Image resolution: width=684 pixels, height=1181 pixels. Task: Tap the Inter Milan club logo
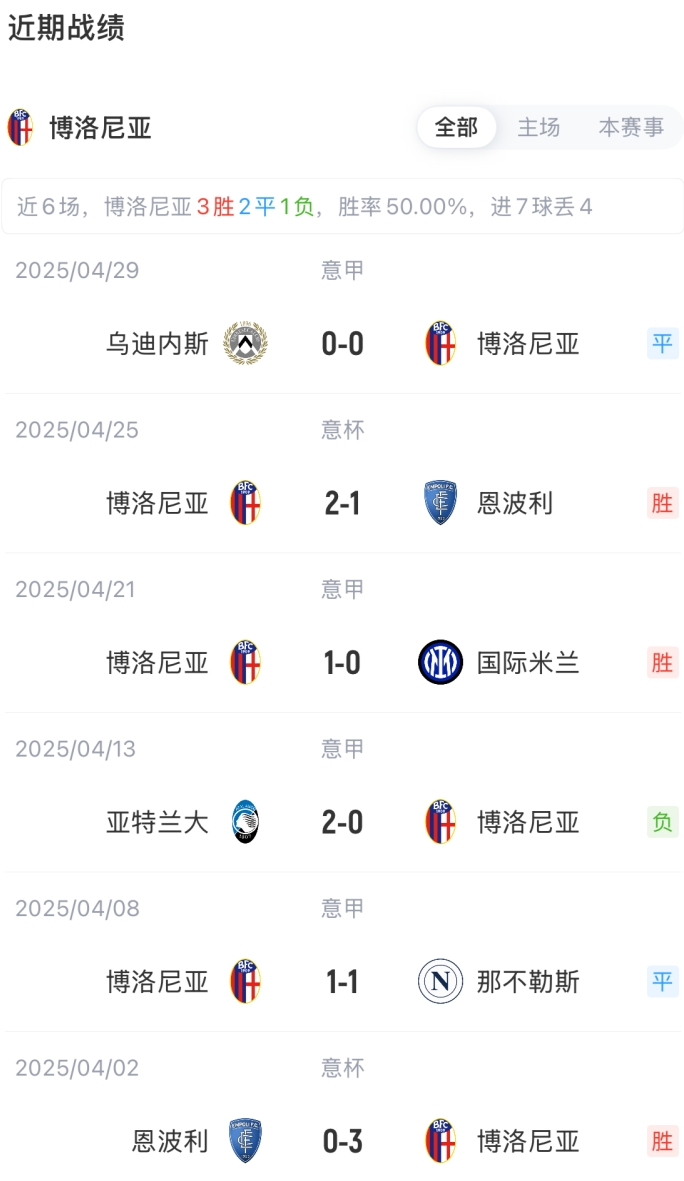click(440, 662)
